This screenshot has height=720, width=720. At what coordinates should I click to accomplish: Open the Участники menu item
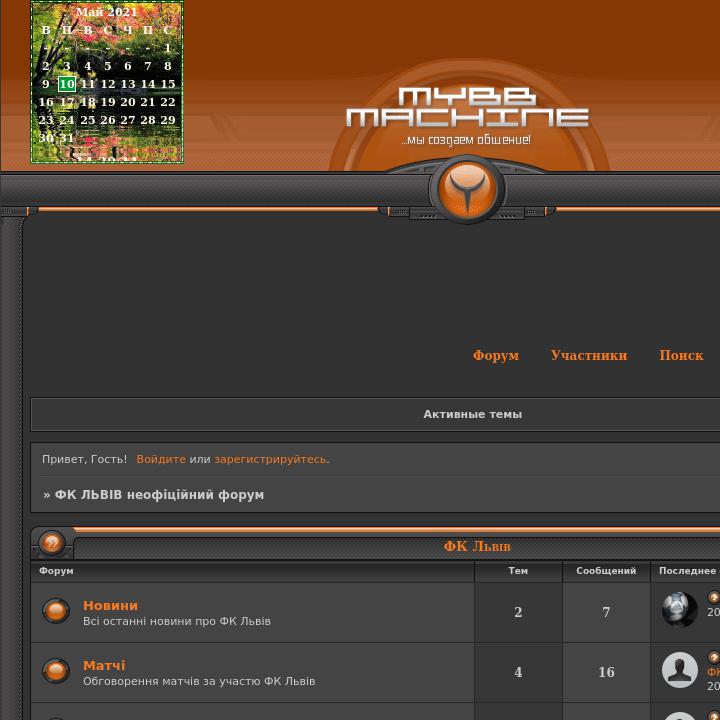(589, 355)
